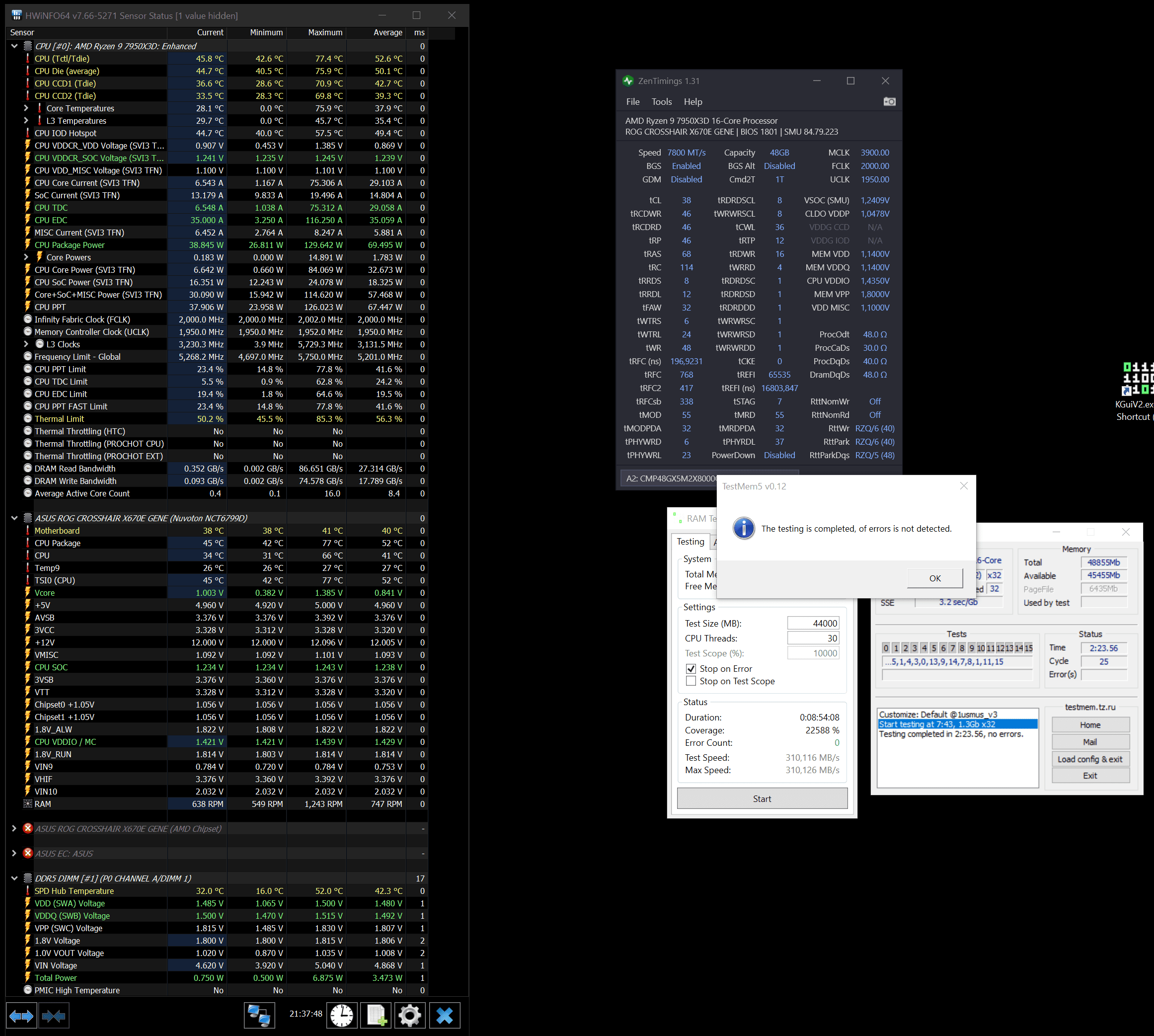Screen dimensions: 1154x1036
Task: Click the tRFC (ns) value 196,9231 in ZenTimings
Action: pyautogui.click(x=686, y=361)
